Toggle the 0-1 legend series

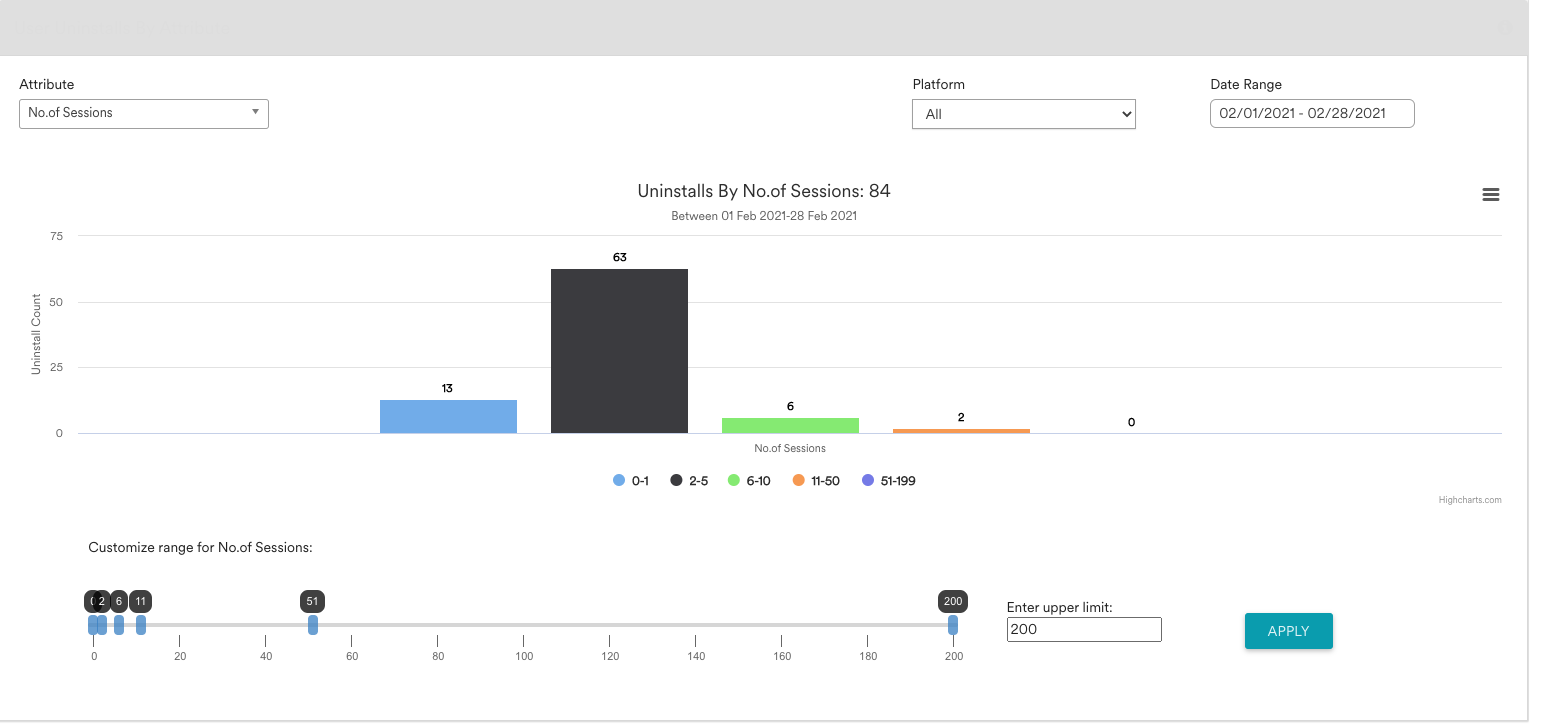631,481
